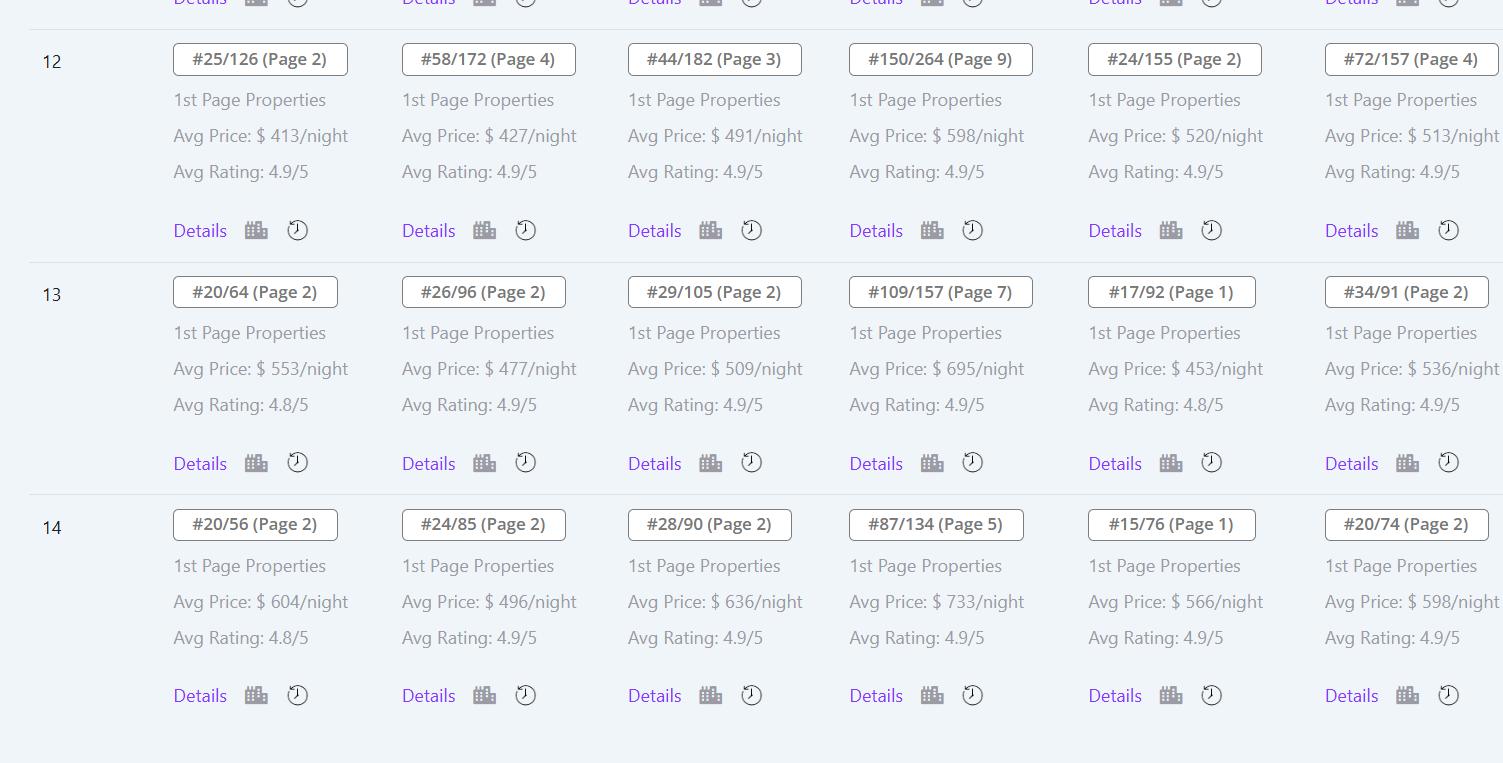
Task: Show history clock for the #58/172 cell
Action: pos(526,230)
